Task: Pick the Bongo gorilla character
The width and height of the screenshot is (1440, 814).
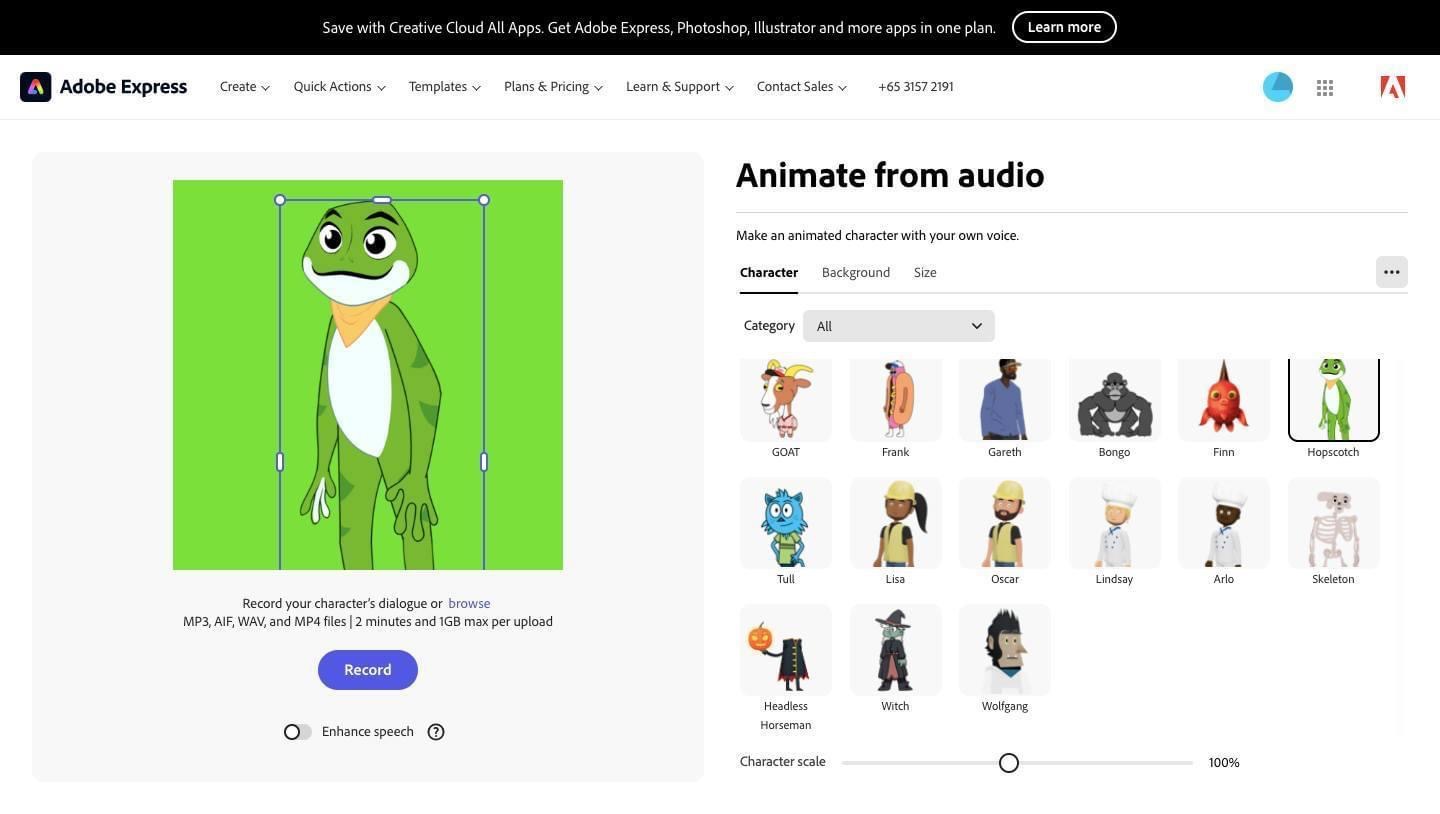Action: click(1115, 400)
